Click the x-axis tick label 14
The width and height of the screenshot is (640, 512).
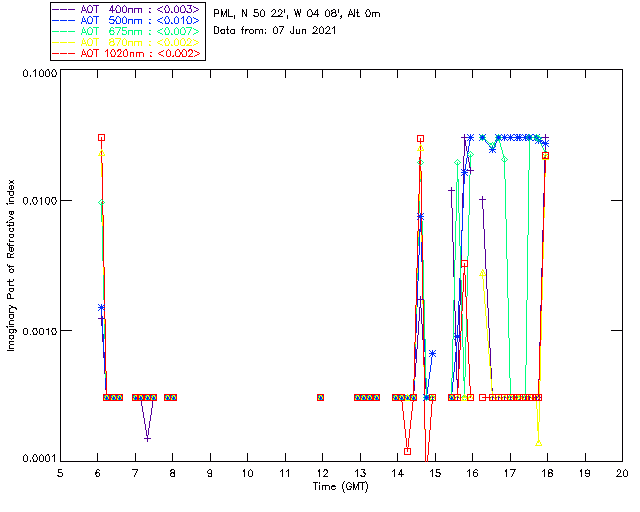coord(398,473)
